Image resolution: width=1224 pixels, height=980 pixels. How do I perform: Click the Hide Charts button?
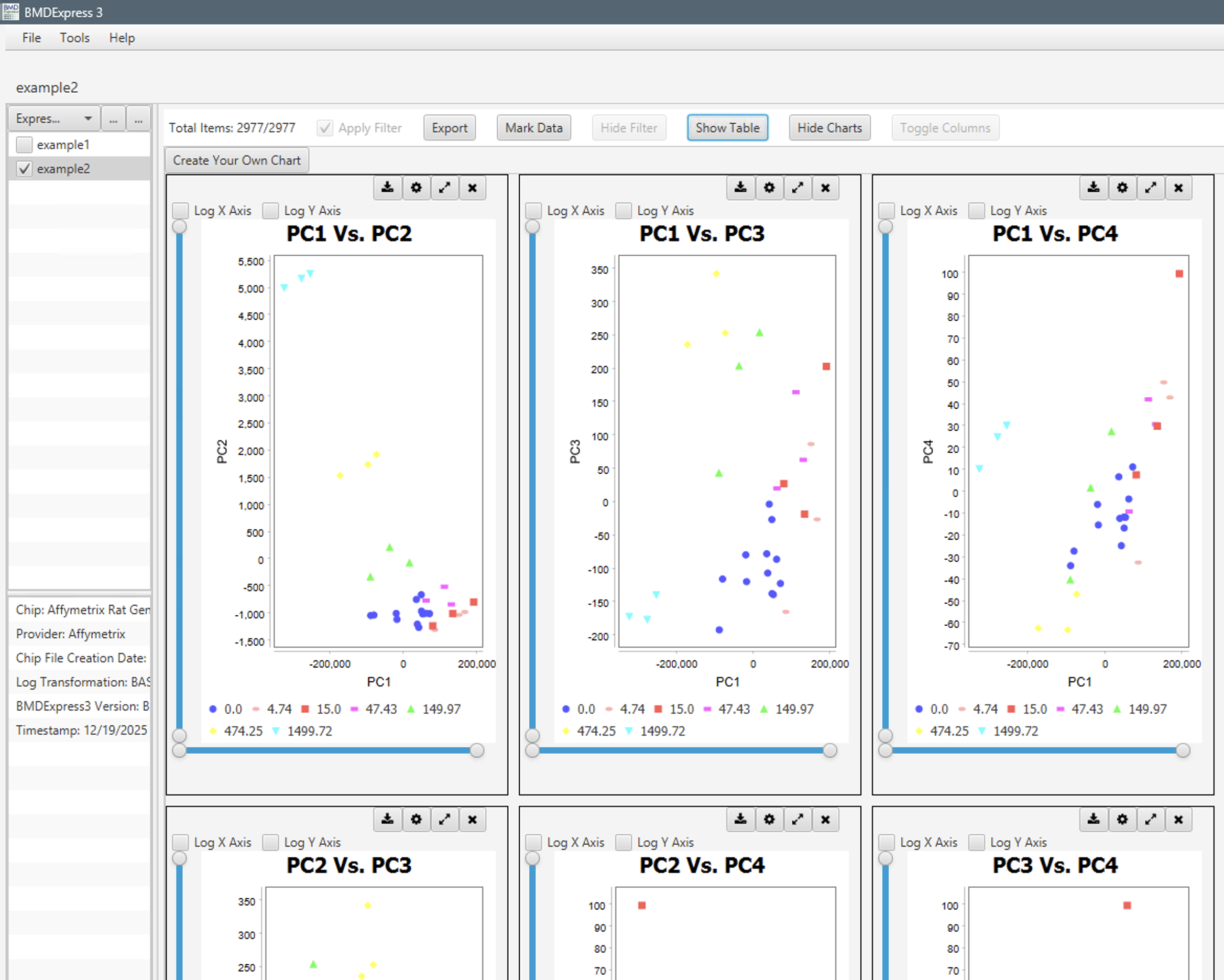click(829, 128)
